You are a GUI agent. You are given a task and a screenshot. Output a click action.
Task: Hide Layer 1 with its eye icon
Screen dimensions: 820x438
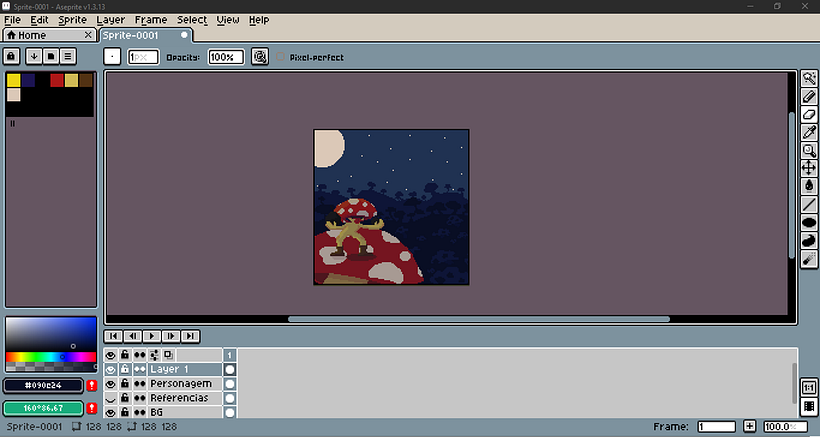click(x=110, y=370)
